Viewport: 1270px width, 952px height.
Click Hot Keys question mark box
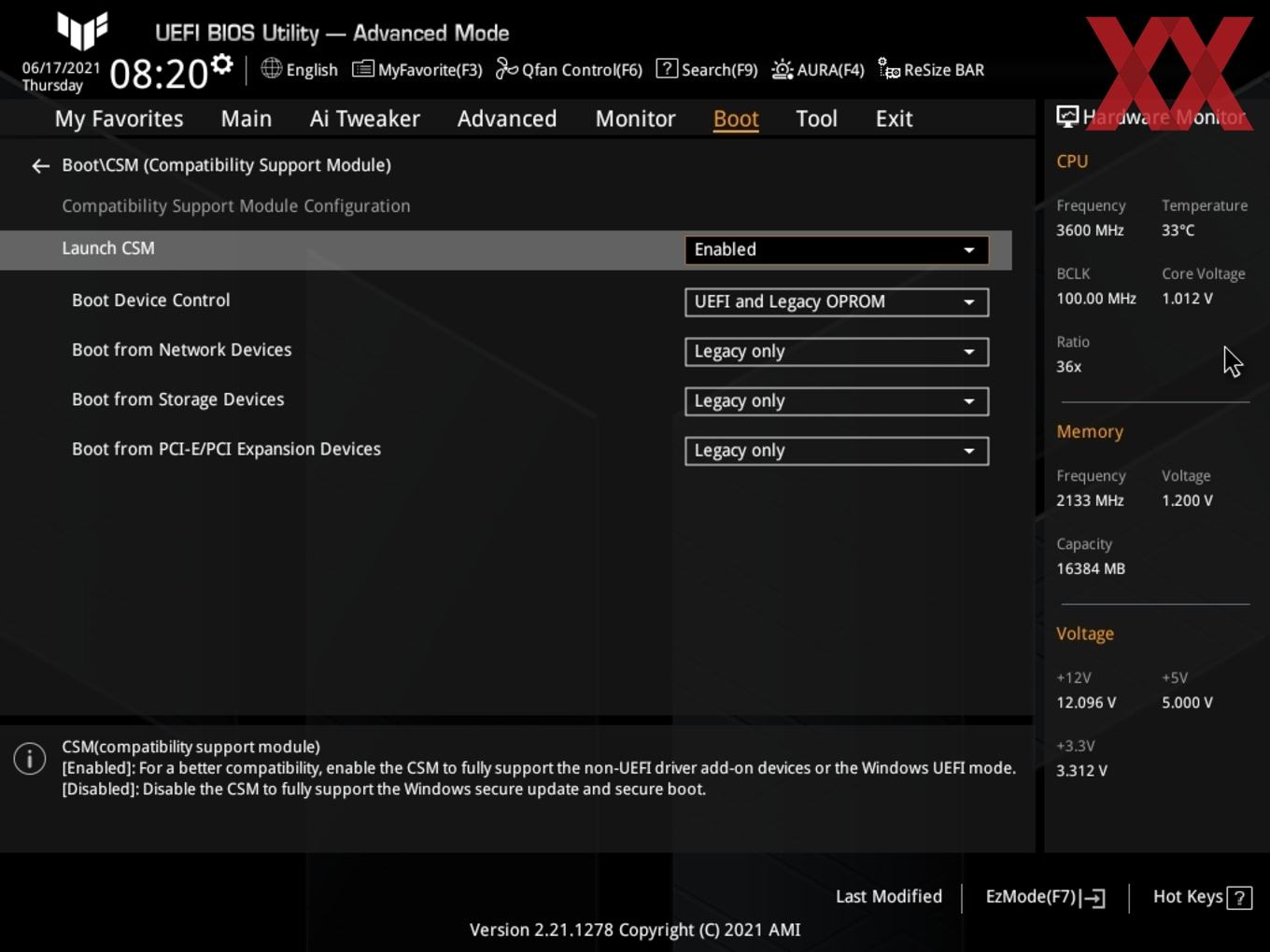click(x=1239, y=898)
